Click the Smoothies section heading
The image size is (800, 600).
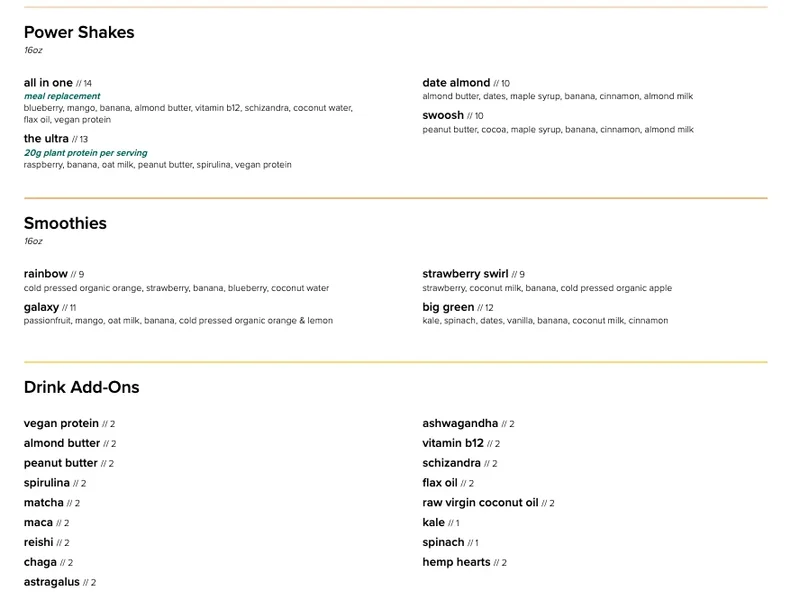point(65,223)
